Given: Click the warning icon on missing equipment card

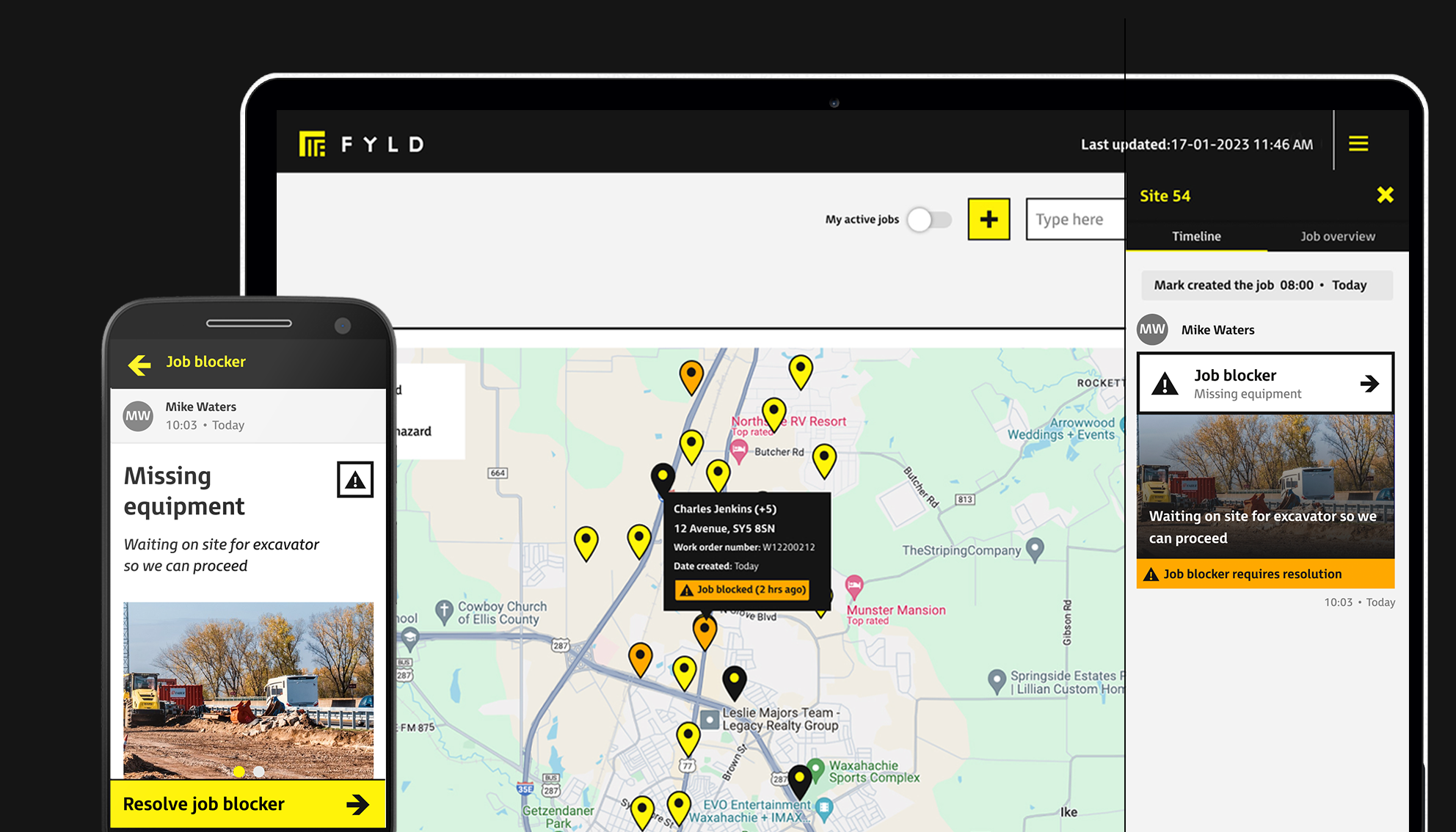Looking at the screenshot, I should click(x=353, y=478).
